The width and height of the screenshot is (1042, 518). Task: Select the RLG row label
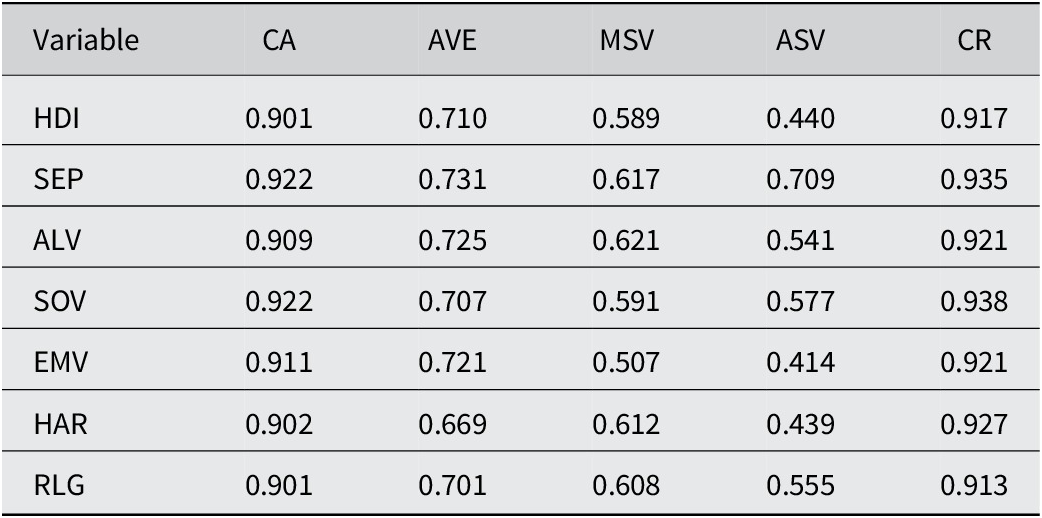58,486
